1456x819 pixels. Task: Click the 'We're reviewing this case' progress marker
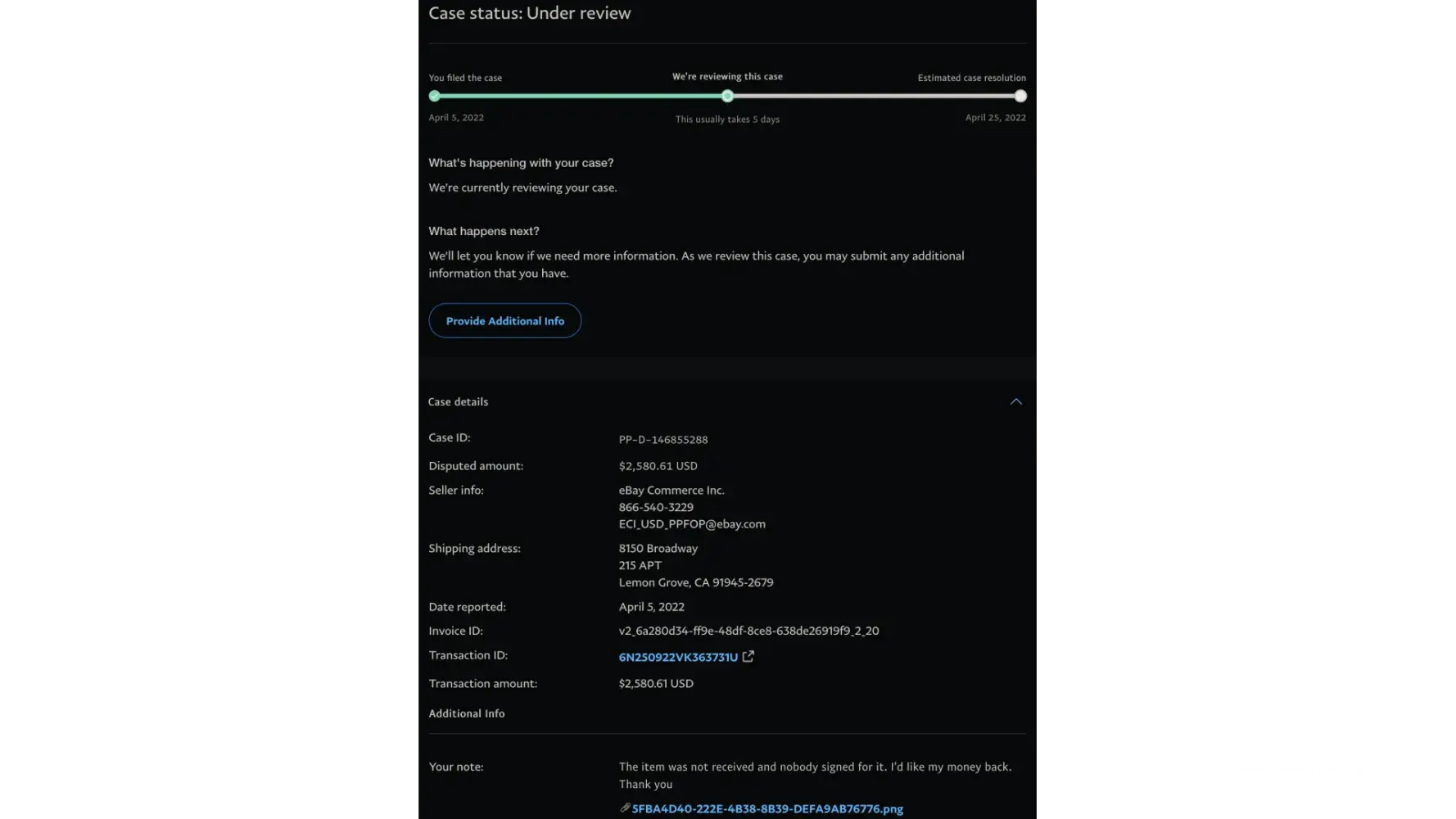[727, 96]
